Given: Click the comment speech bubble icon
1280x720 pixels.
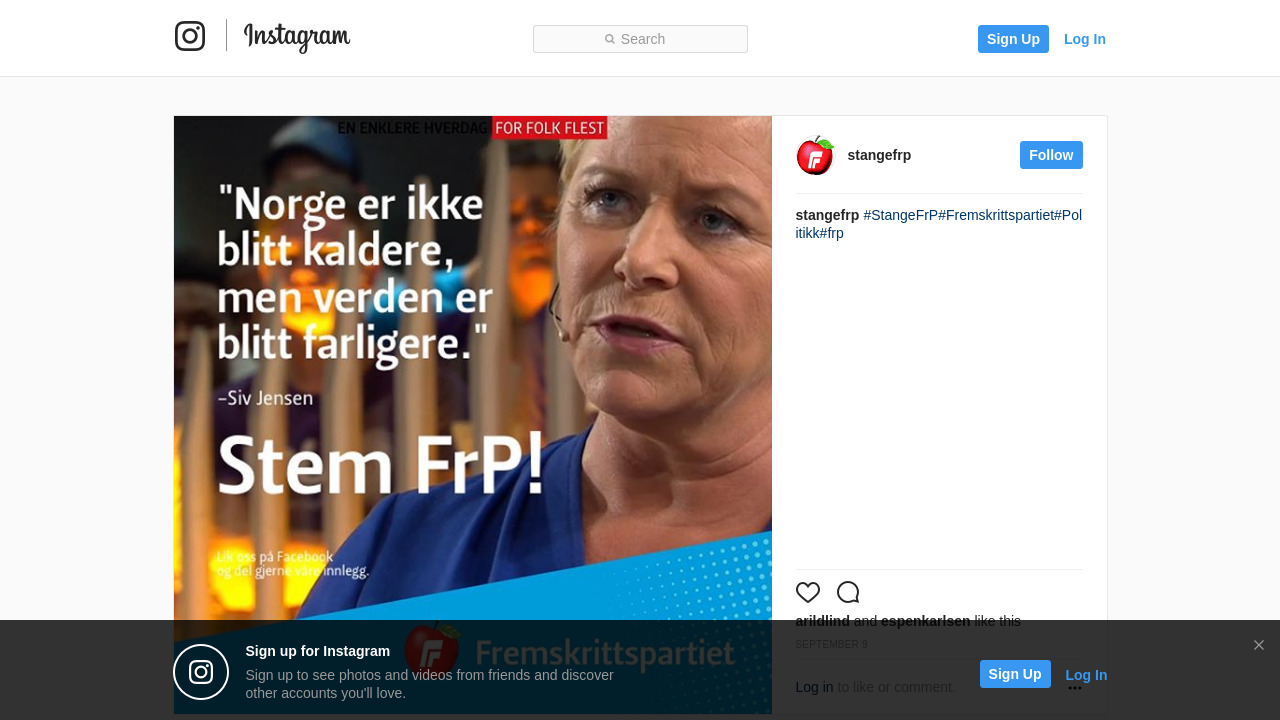Looking at the screenshot, I should (x=848, y=592).
